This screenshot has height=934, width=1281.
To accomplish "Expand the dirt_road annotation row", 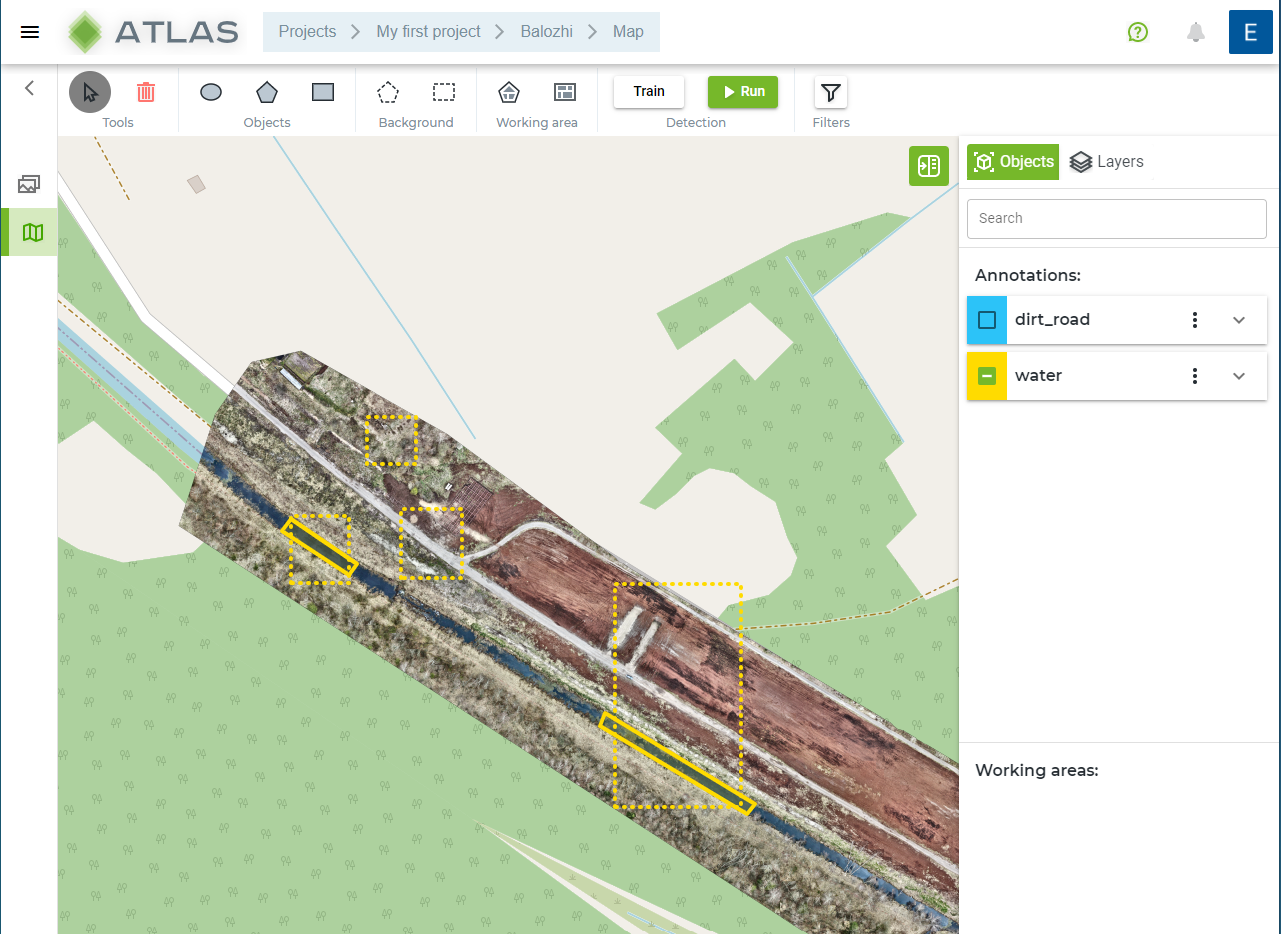I will pyautogui.click(x=1239, y=320).
